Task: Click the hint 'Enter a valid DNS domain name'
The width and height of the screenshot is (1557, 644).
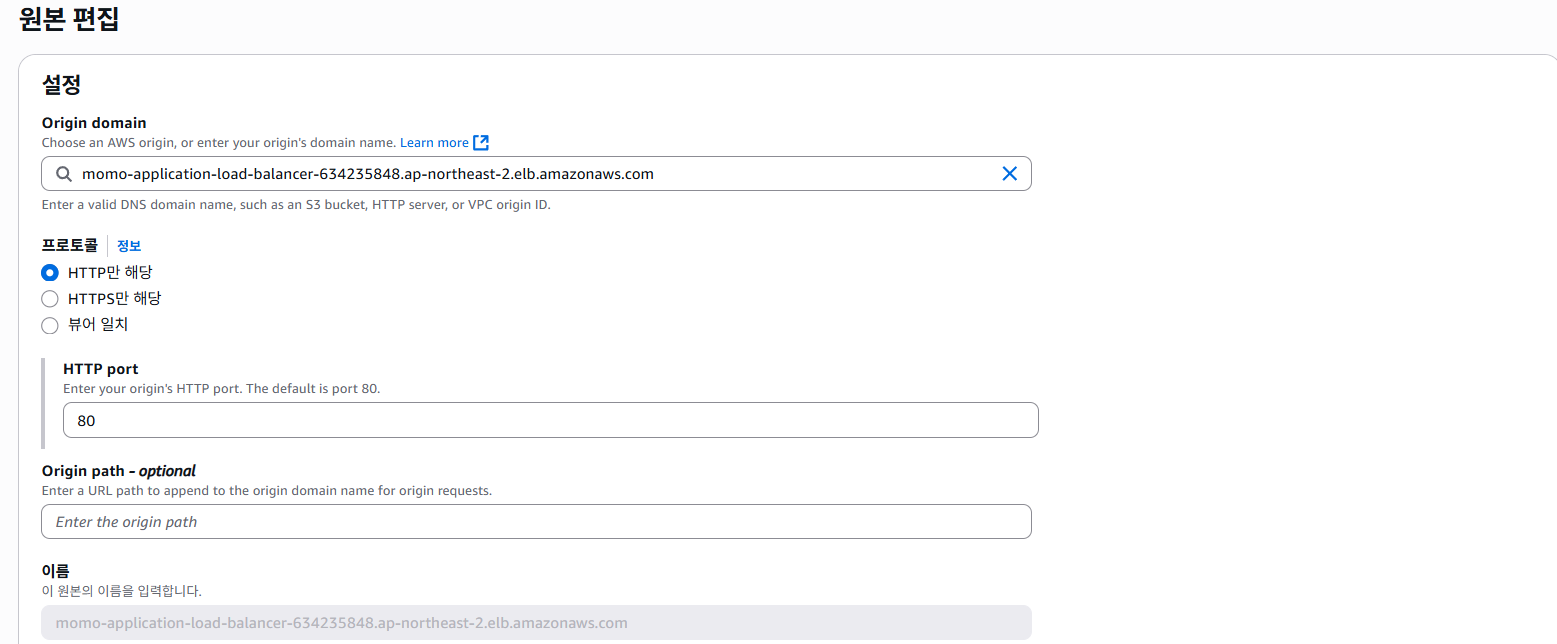Action: point(296,205)
